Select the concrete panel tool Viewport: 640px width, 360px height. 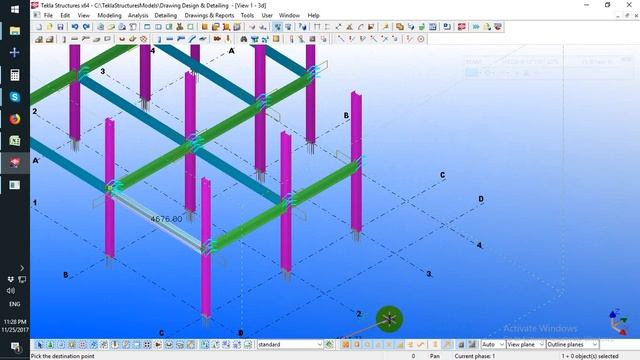[x=107, y=39]
